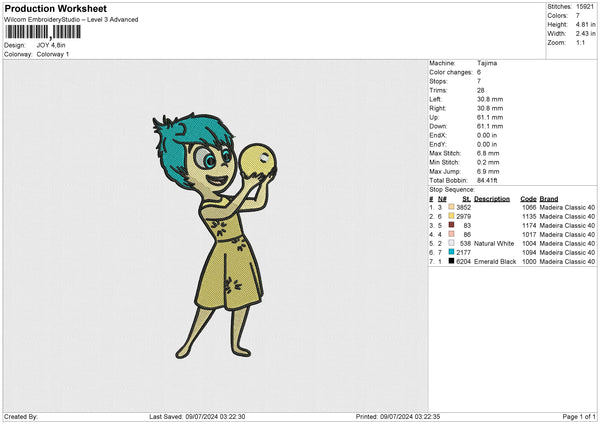The image size is (600, 424).
Task: Click the 'EndY:' label
Action: pyautogui.click(x=438, y=144)
